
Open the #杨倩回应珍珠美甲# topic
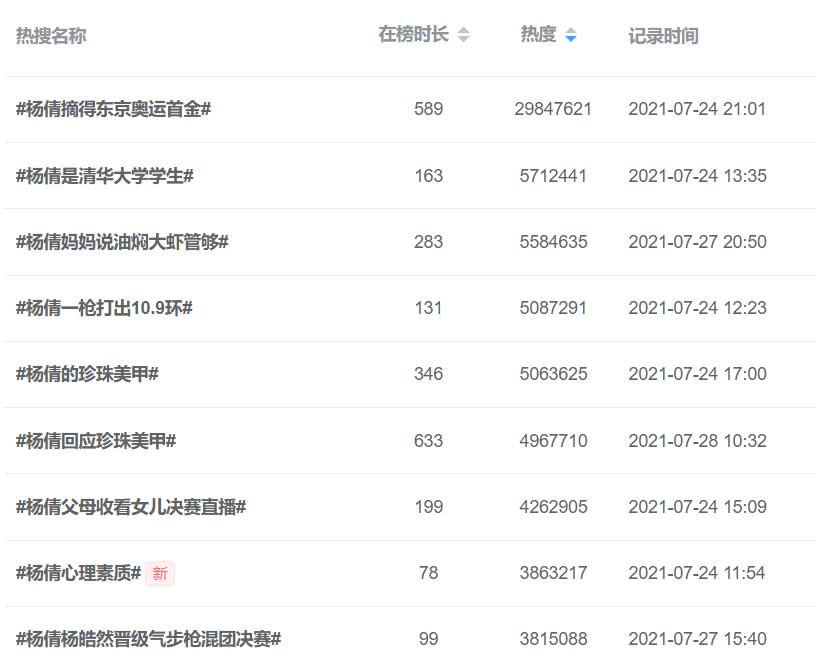coord(96,441)
